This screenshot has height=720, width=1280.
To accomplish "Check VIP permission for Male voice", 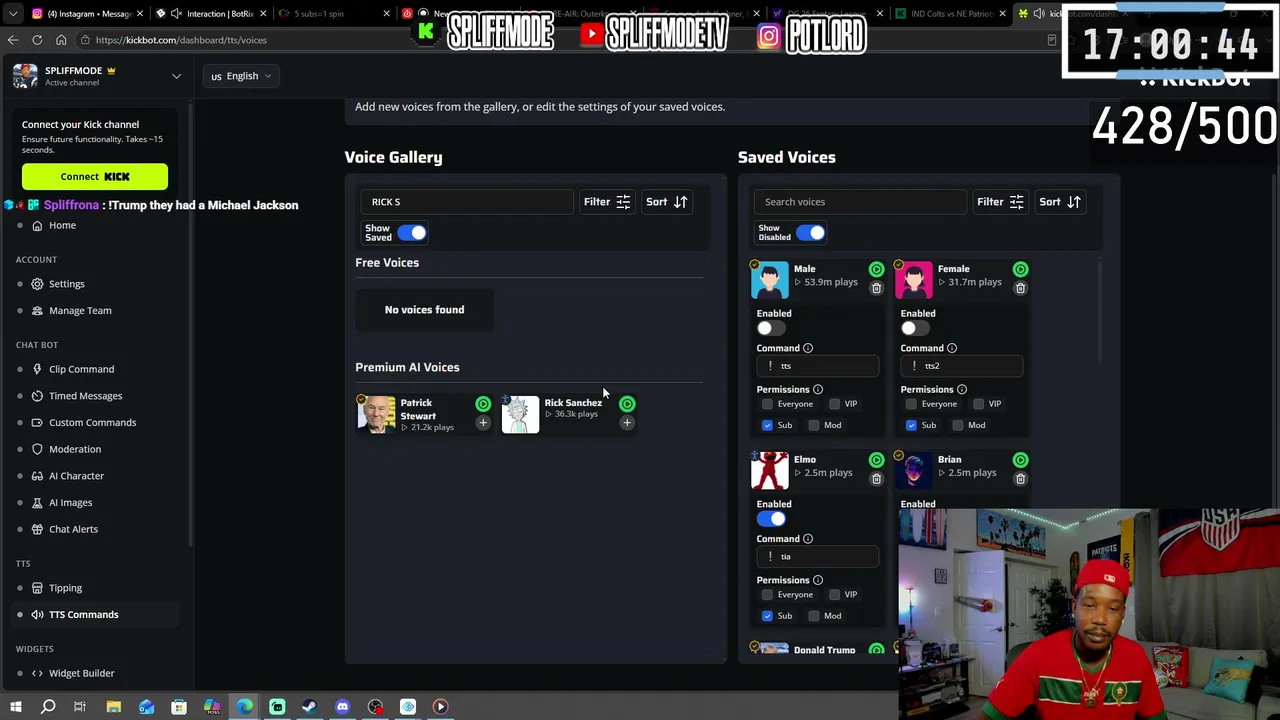I will 834,404.
